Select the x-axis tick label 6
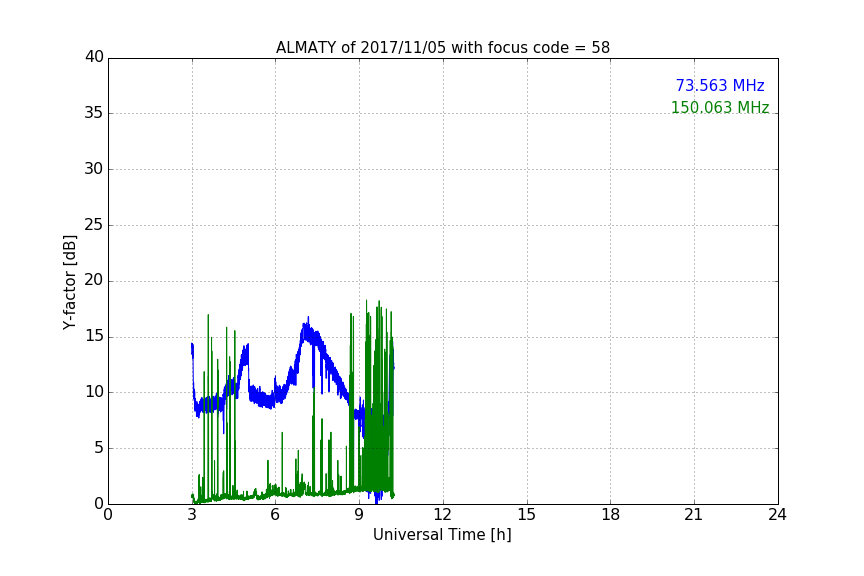 pos(275,515)
